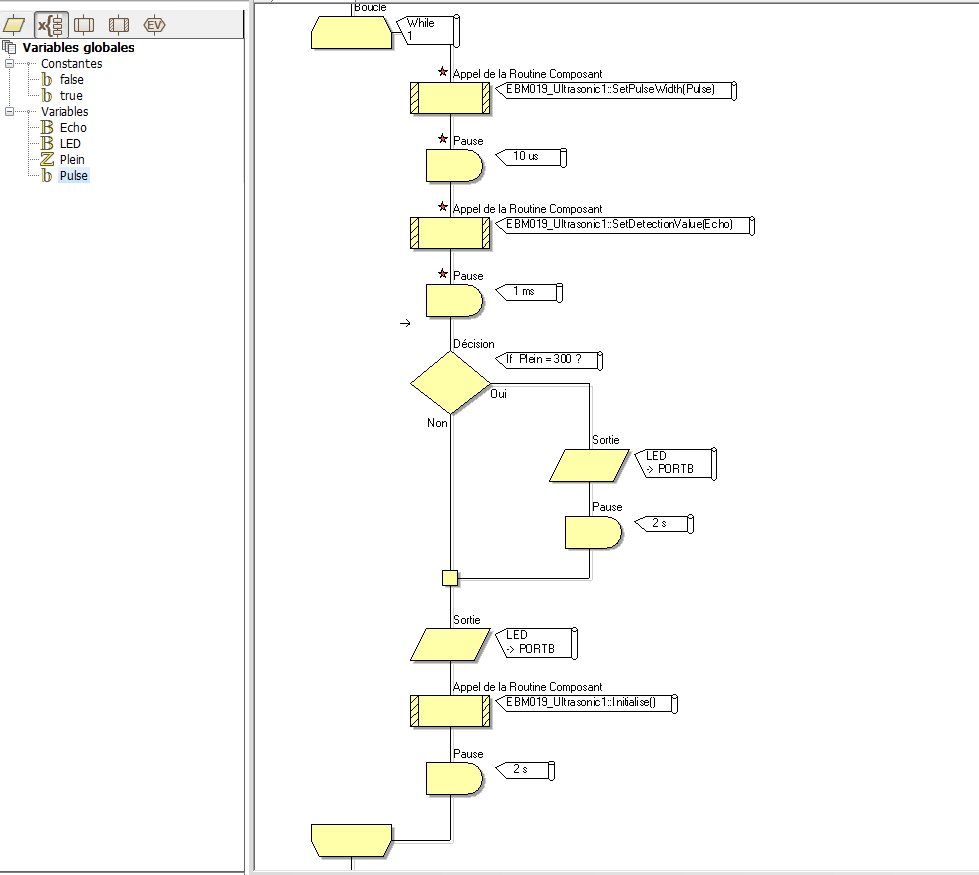Click the bool icon beside true
Image resolution: width=979 pixels, height=875 pixels.
click(x=47, y=96)
